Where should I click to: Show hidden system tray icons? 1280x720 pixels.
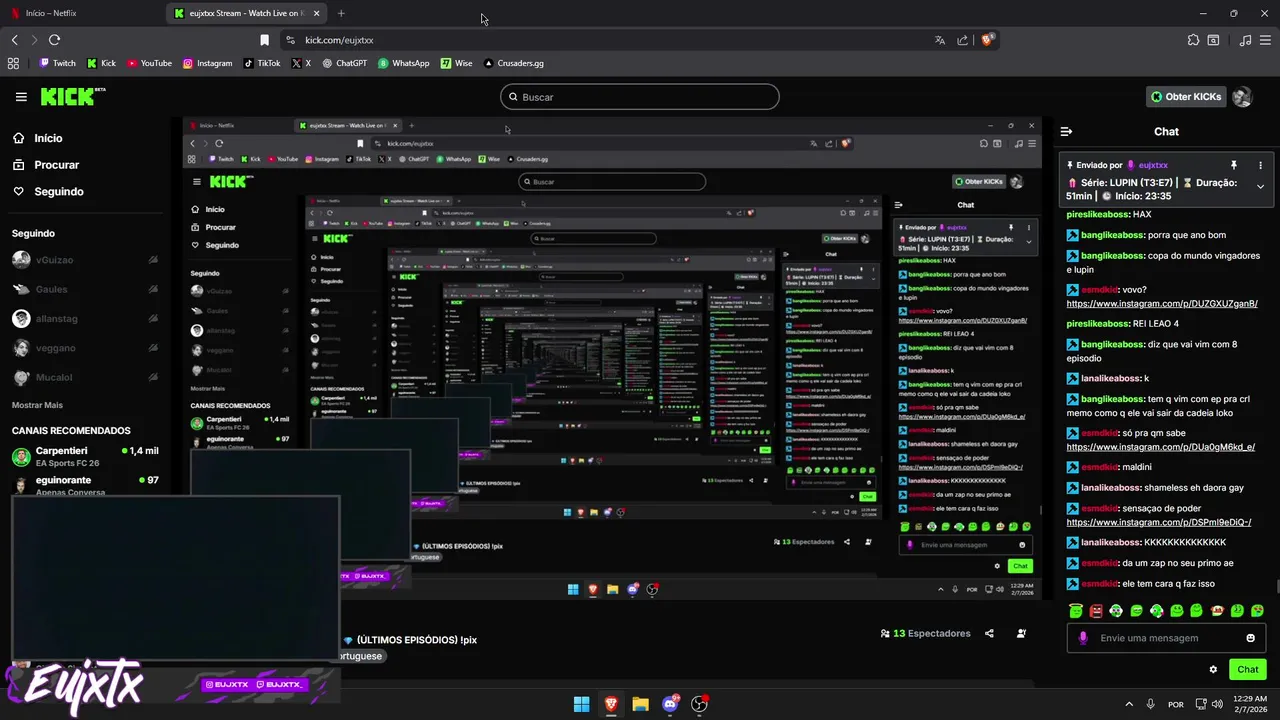point(1129,704)
